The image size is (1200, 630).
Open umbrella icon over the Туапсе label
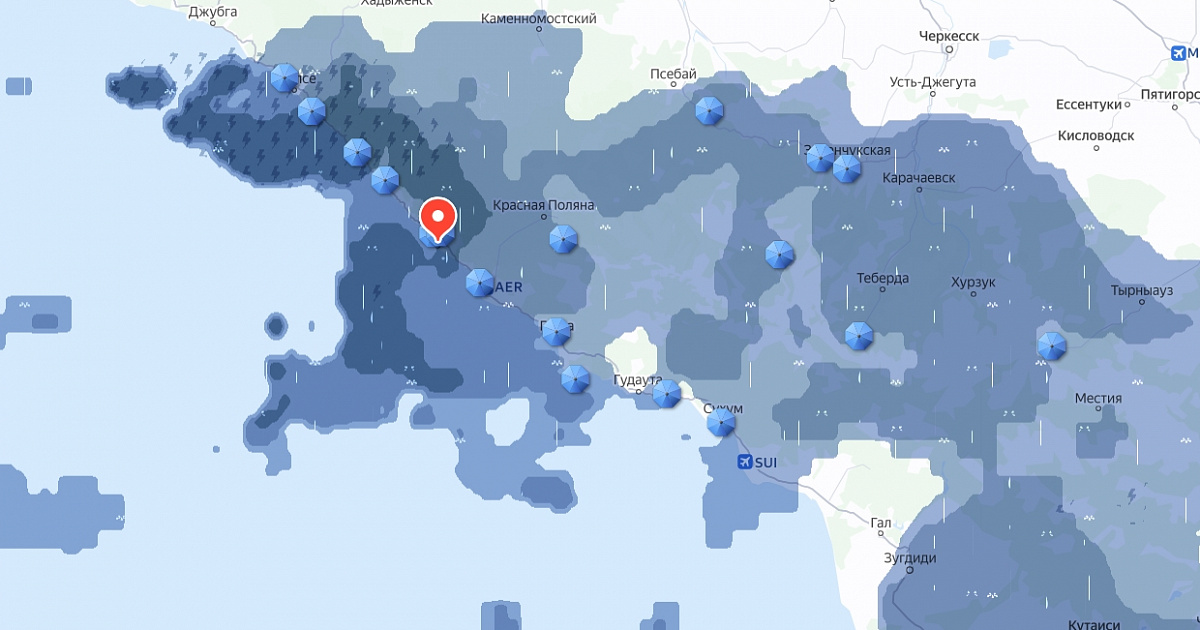pyautogui.click(x=285, y=78)
